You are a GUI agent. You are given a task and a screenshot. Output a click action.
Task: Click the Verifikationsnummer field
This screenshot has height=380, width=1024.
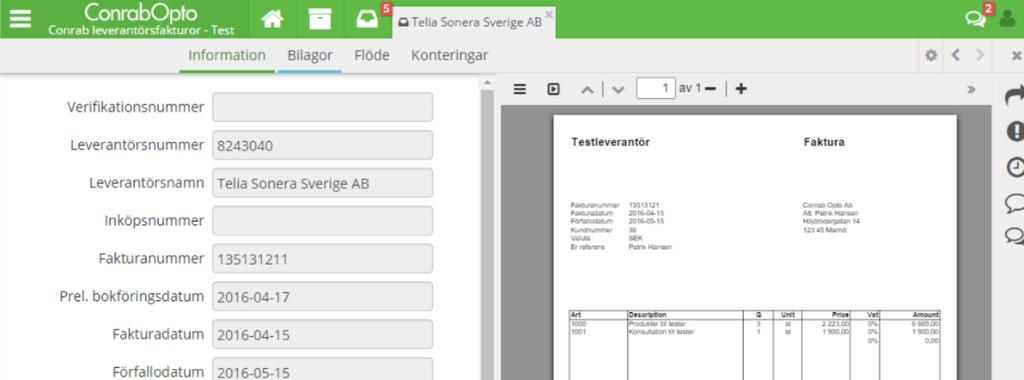tap(323, 107)
